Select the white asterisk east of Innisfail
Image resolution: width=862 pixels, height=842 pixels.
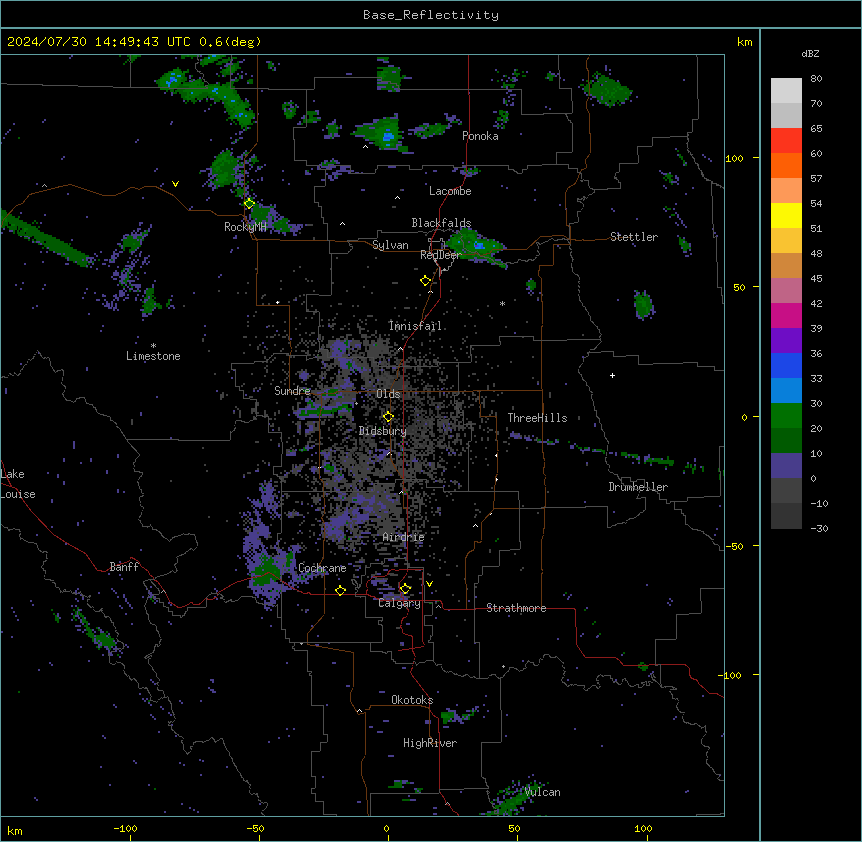coord(502,304)
